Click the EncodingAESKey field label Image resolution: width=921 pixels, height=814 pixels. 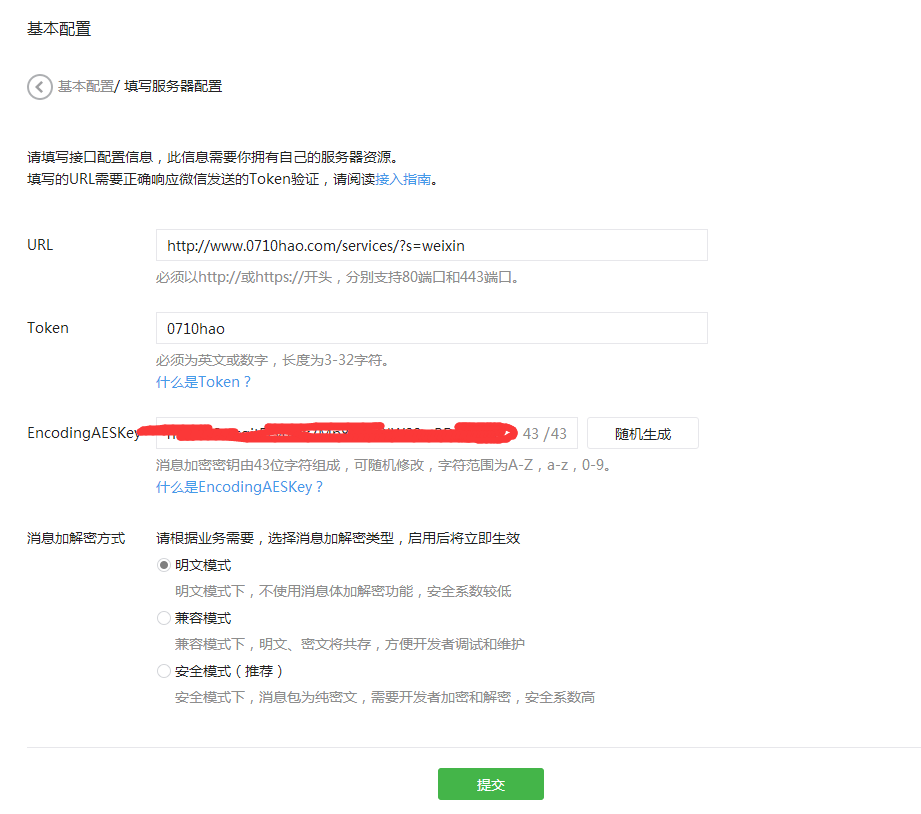click(83, 434)
